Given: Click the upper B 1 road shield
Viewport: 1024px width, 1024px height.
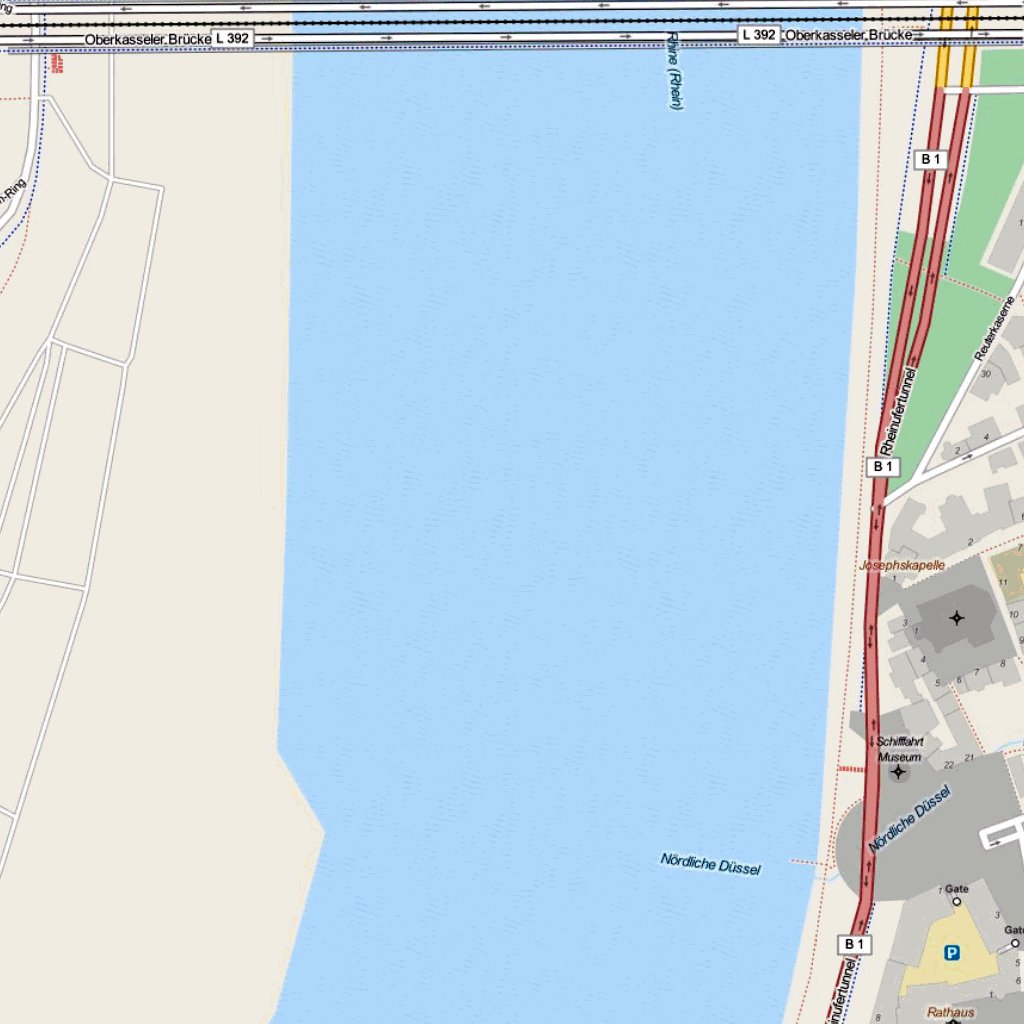Looking at the screenshot, I should pos(931,157).
